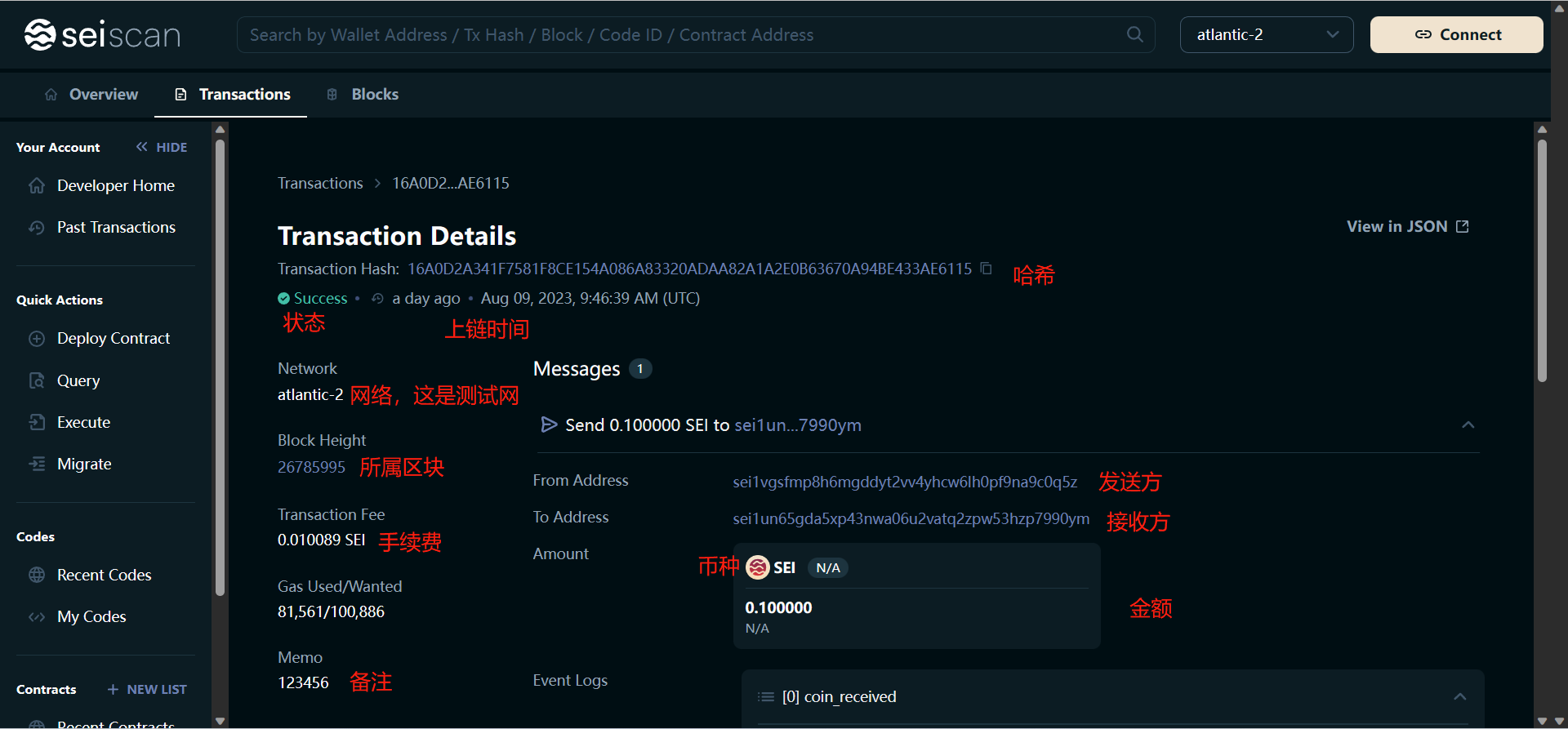Click sei1un...7990ym link in message header

click(x=798, y=425)
